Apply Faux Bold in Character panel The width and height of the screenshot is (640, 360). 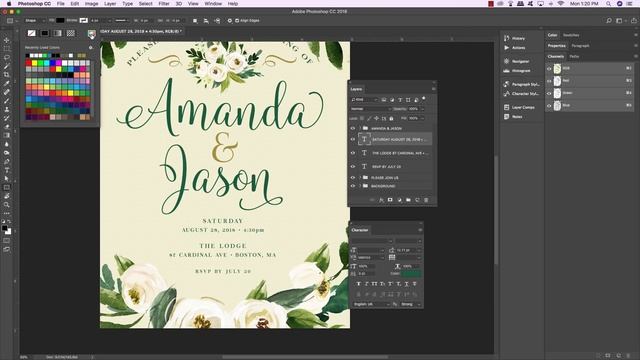tap(358, 284)
